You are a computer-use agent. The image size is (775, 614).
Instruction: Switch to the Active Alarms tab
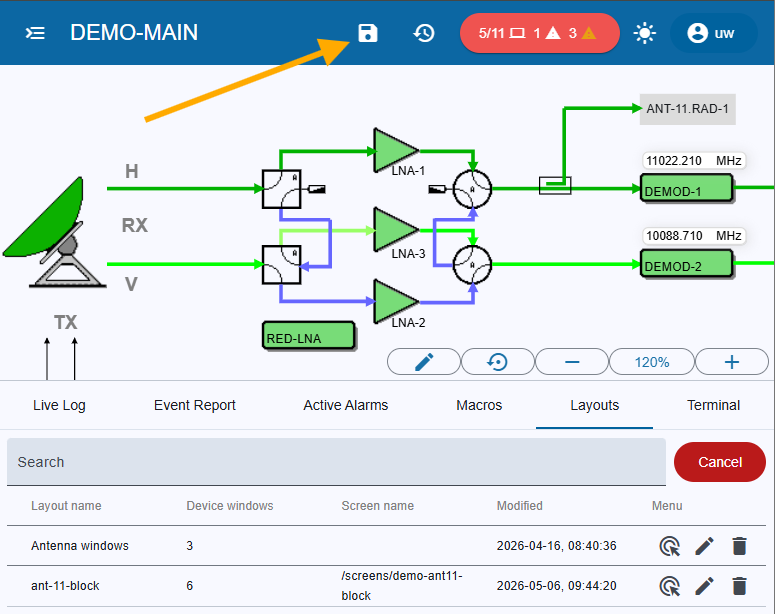tap(345, 405)
